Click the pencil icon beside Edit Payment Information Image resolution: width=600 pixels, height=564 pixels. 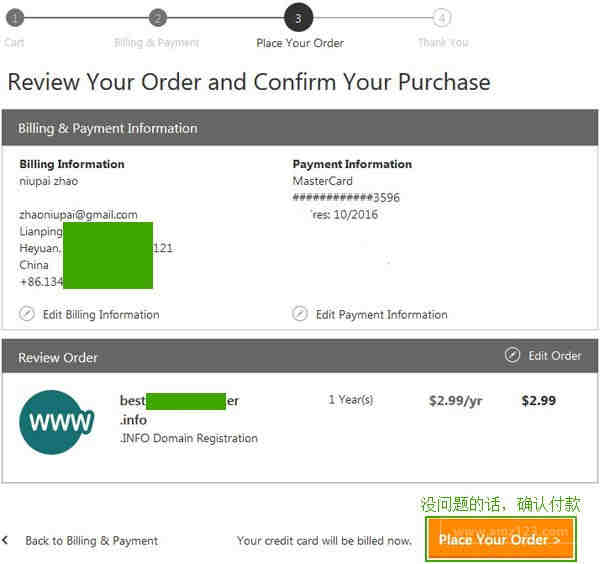click(300, 313)
